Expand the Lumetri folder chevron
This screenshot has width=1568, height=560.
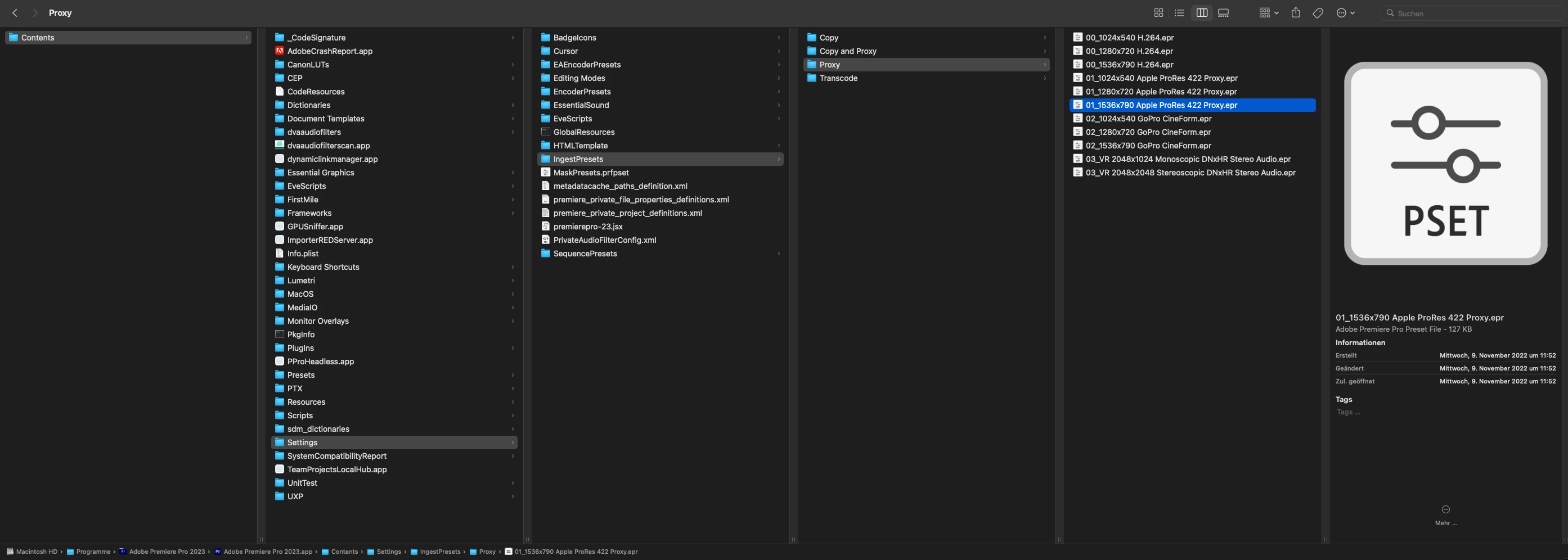(513, 281)
